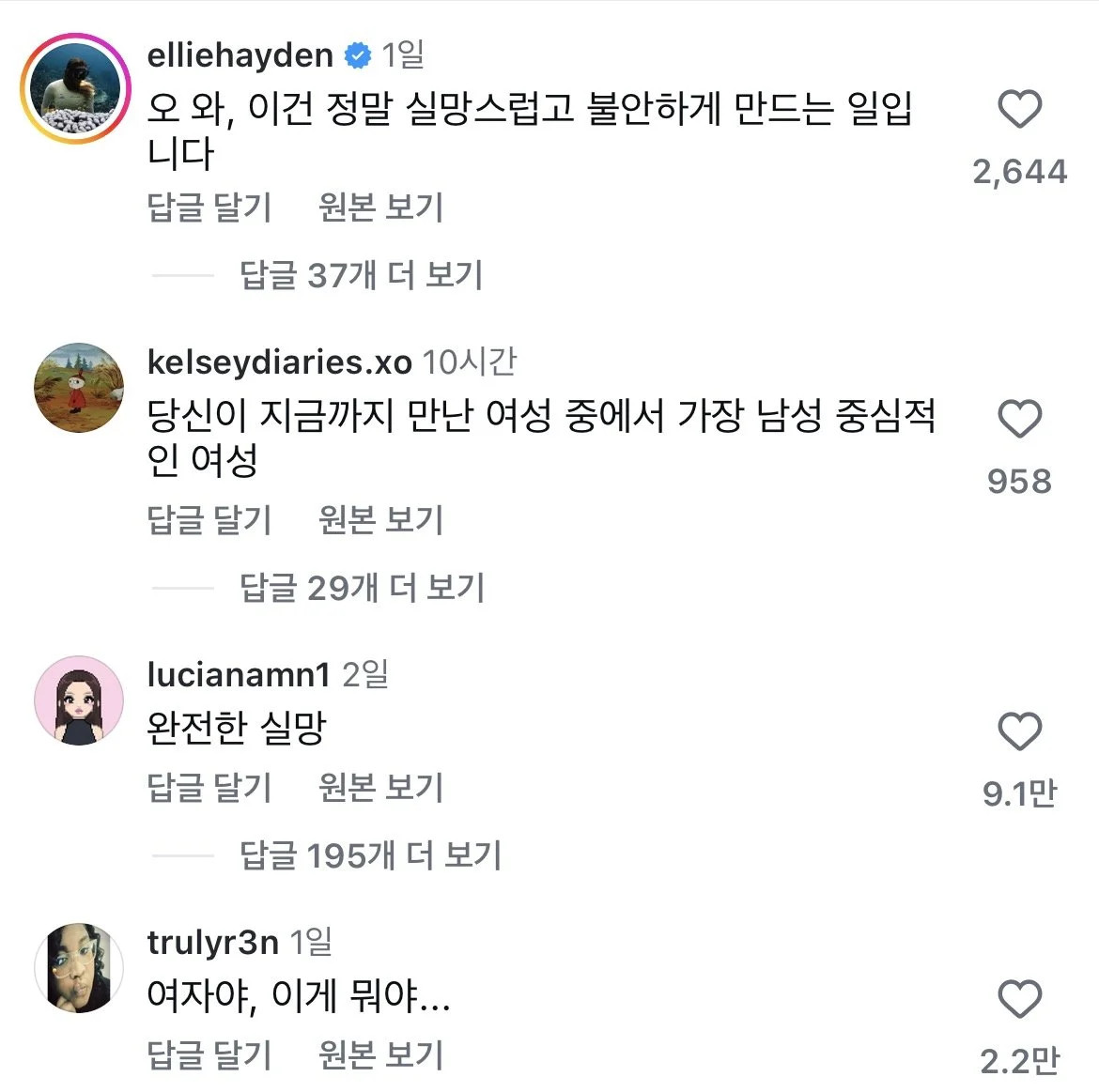Reply to elliehayden via 답글 달기

pos(209,208)
